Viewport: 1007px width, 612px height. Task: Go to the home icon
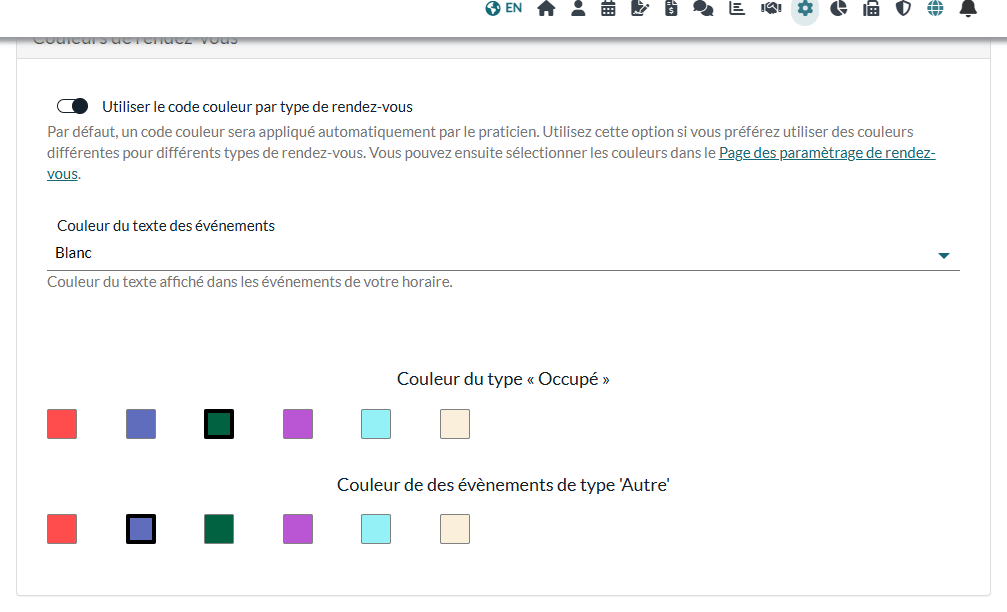[546, 8]
